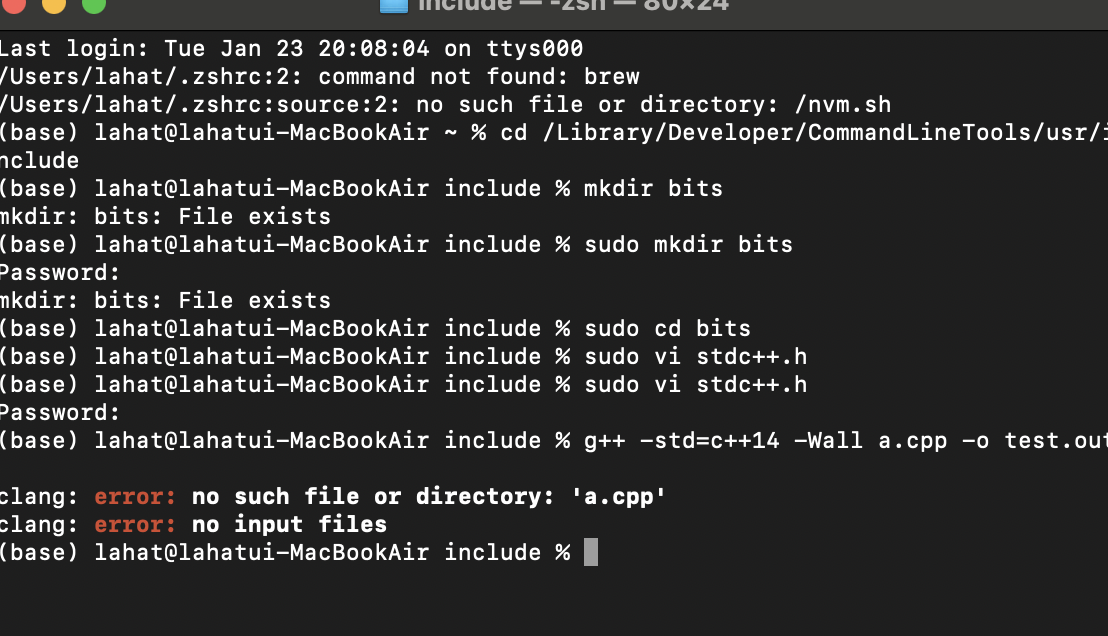Click the first red 'error:' text
The image size is (1108, 636).
coord(135,496)
